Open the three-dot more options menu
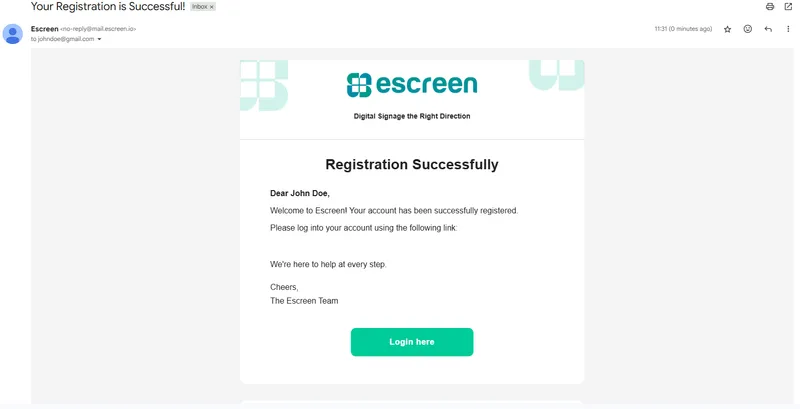The width and height of the screenshot is (800, 409). (x=788, y=29)
